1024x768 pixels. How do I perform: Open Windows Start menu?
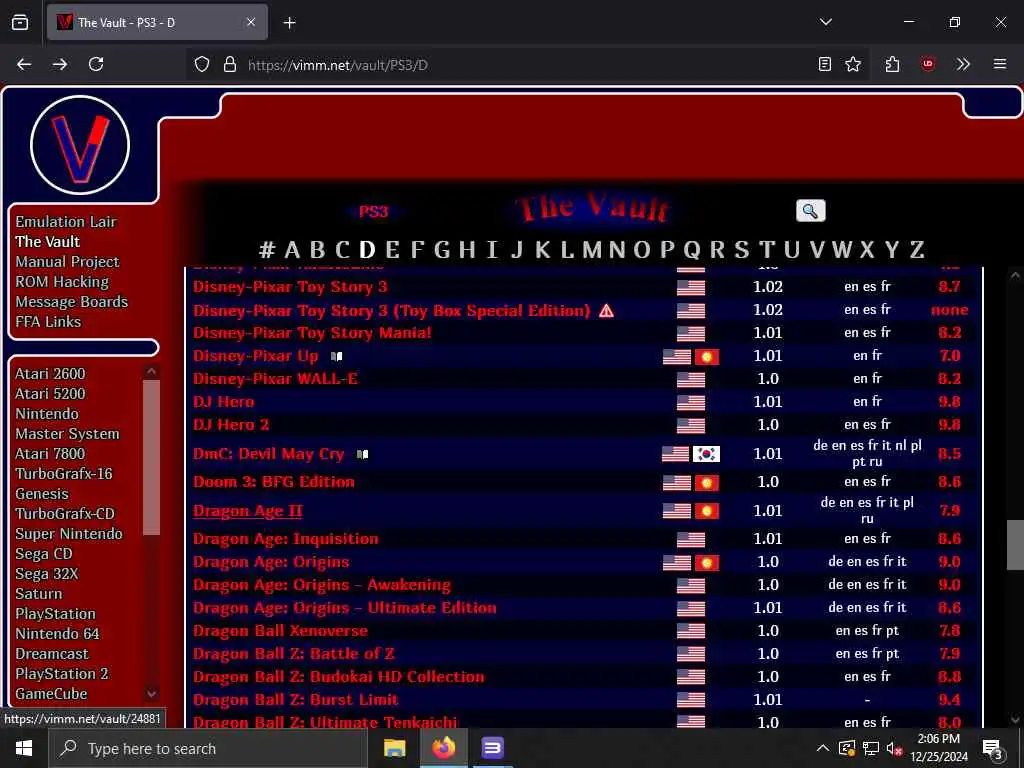[x=24, y=748]
